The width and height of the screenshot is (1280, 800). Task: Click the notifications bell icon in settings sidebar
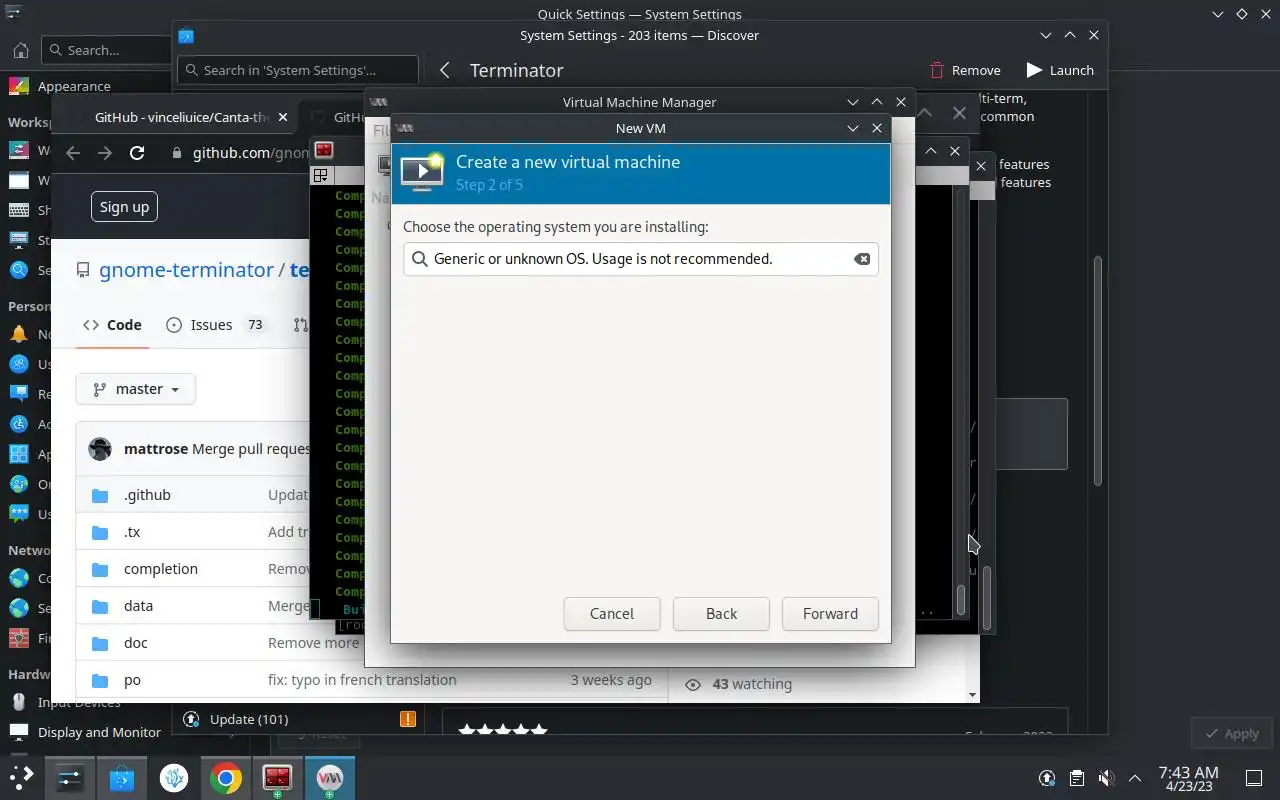(x=19, y=334)
